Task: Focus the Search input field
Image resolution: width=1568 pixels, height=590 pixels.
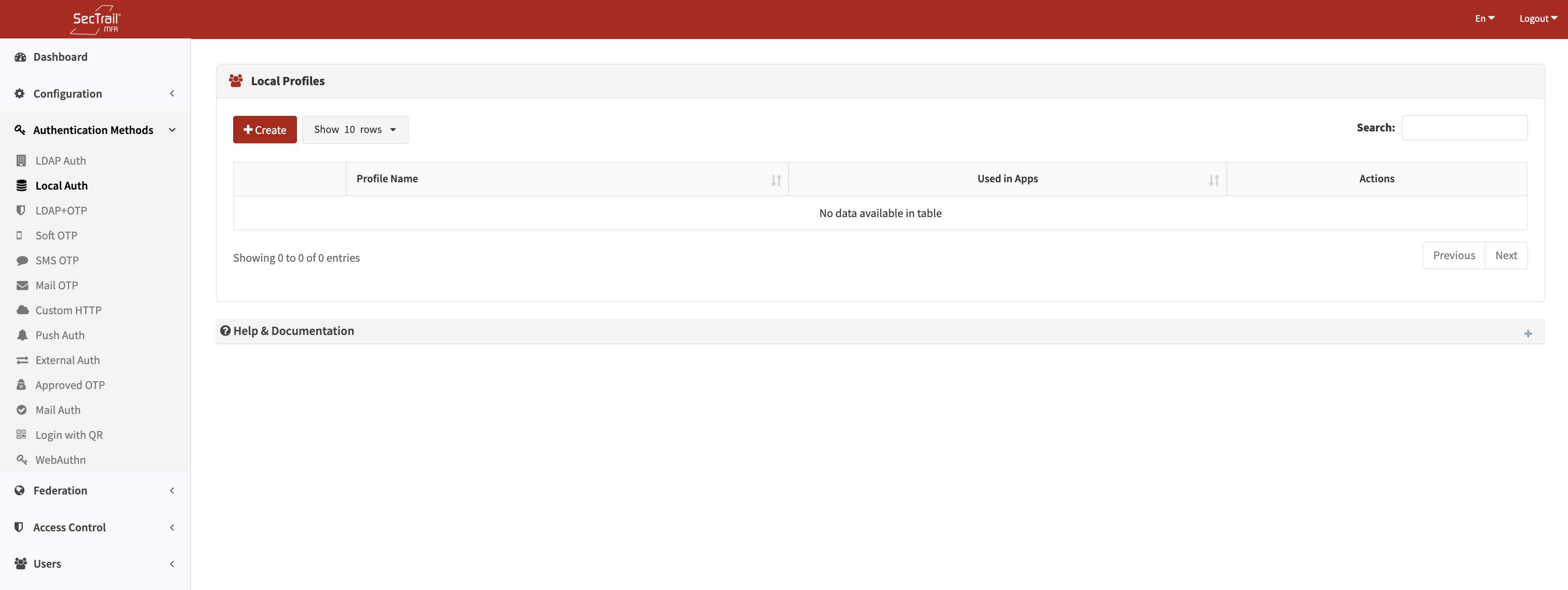Action: click(1464, 128)
